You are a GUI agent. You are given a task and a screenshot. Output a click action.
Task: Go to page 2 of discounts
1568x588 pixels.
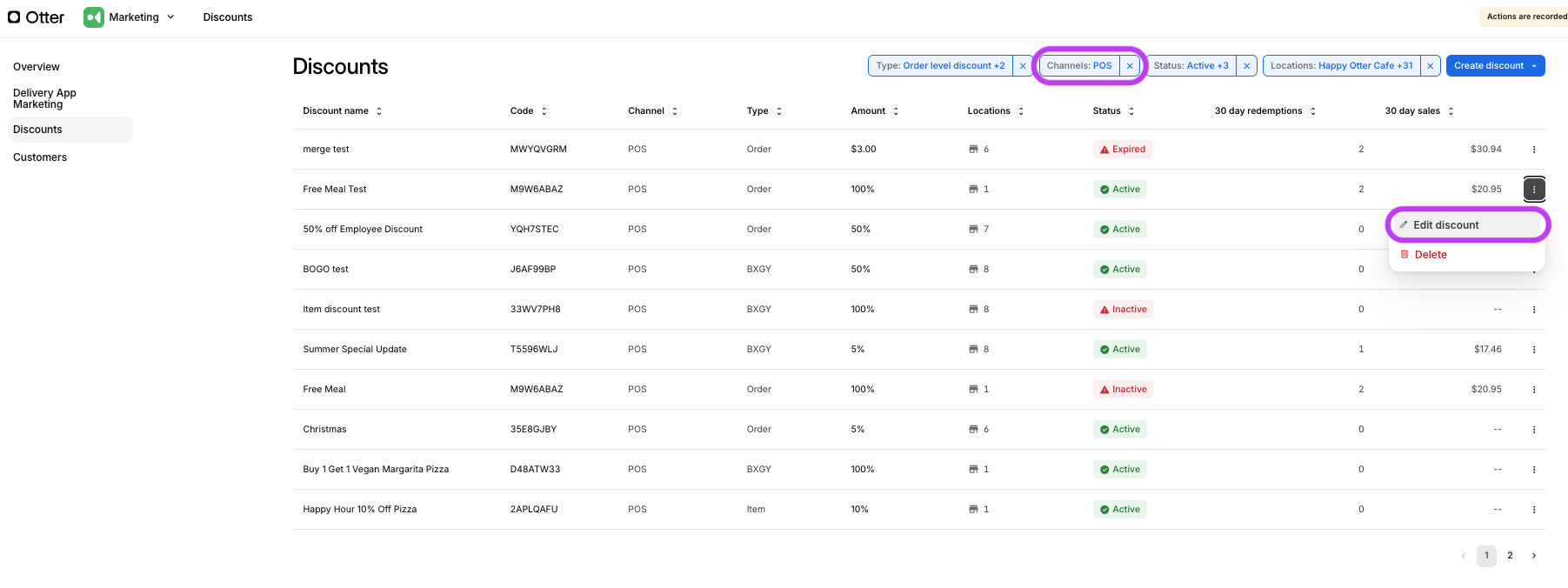(x=1510, y=556)
